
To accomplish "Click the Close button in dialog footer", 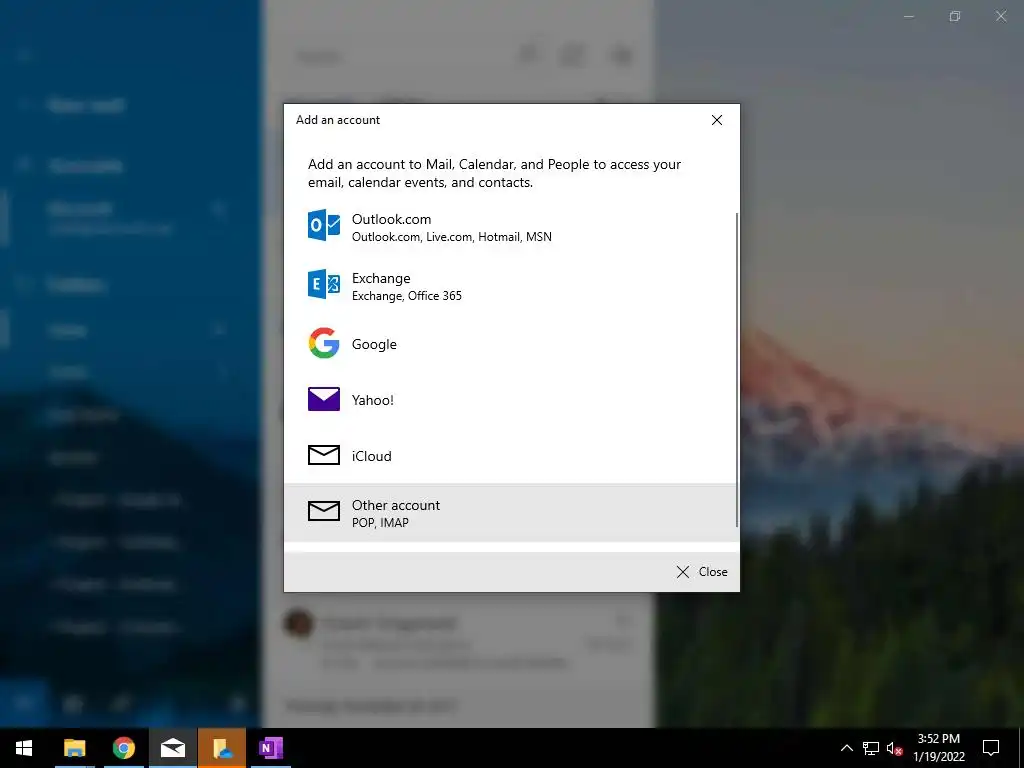I will [x=702, y=572].
